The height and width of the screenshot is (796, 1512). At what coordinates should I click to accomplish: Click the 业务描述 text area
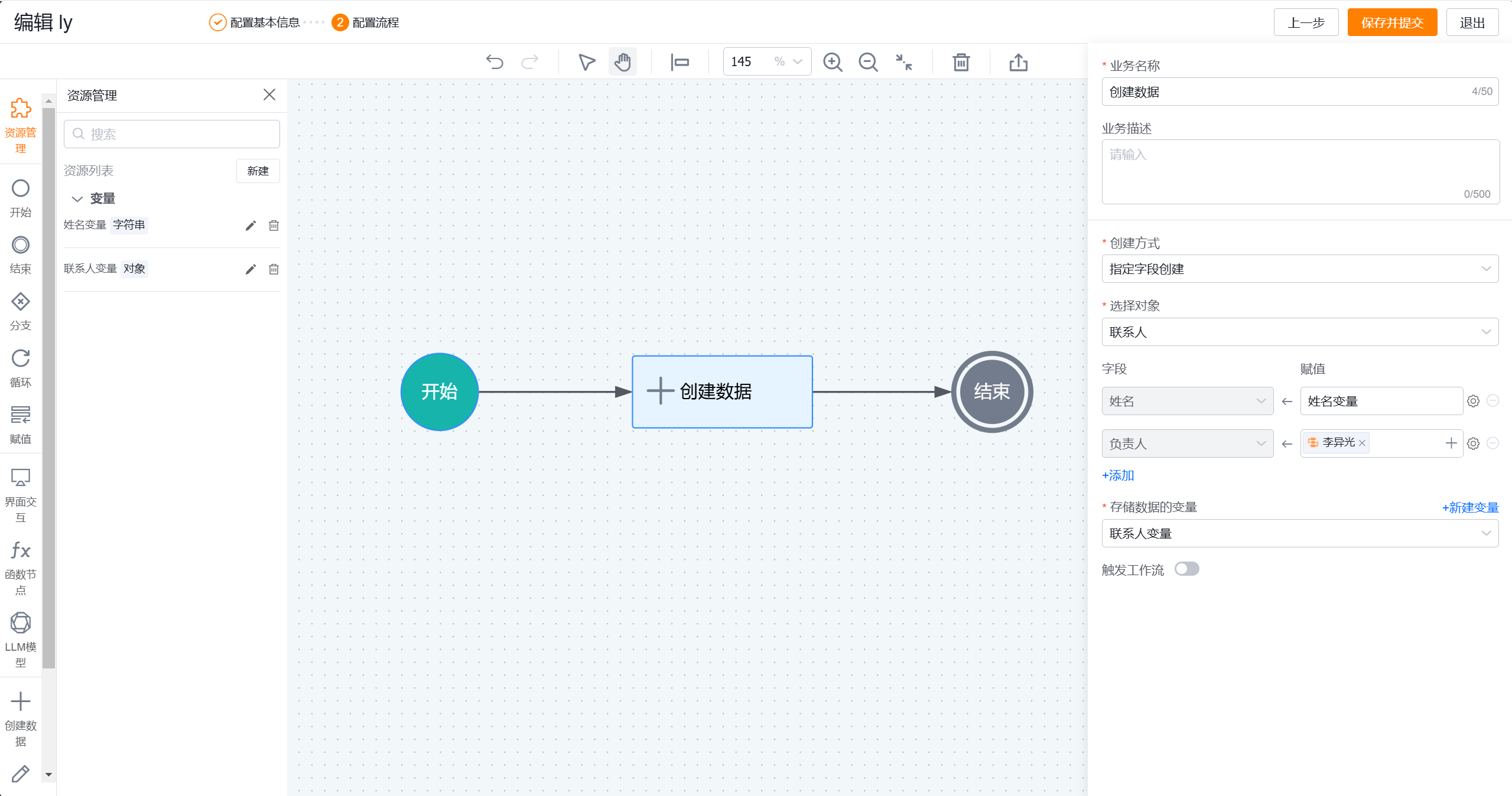(1299, 171)
